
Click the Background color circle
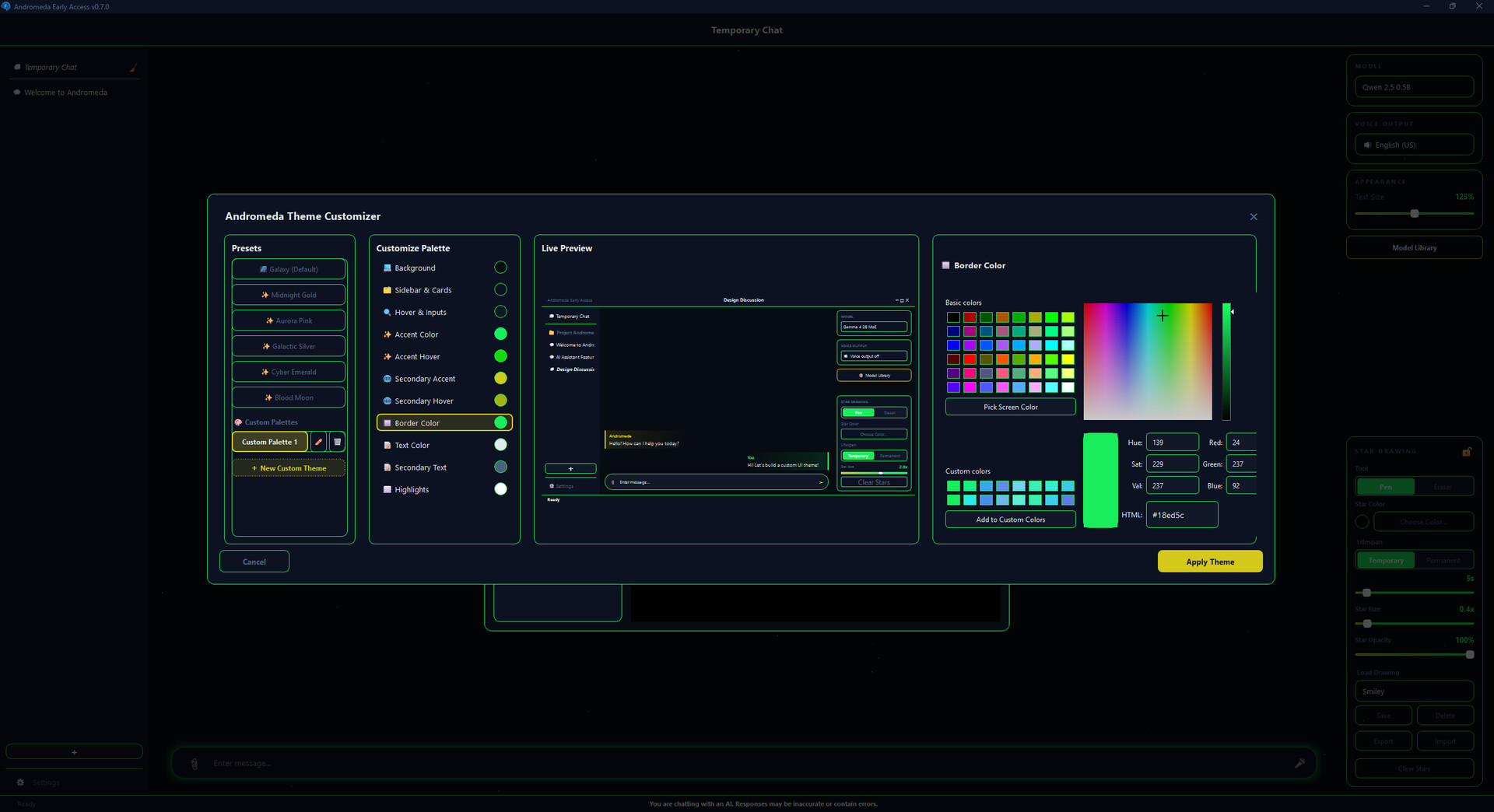point(500,268)
